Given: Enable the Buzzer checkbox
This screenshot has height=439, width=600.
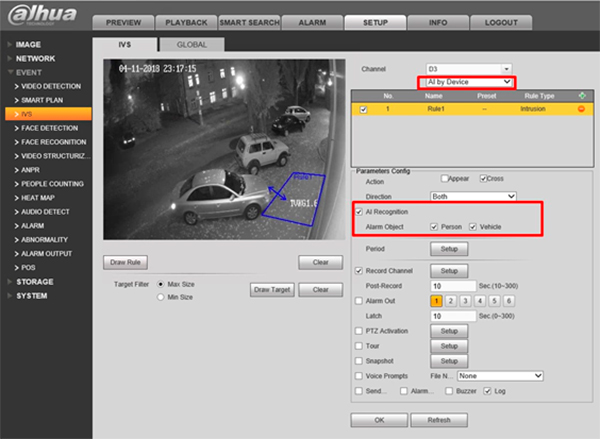Looking at the screenshot, I should [x=449, y=391].
